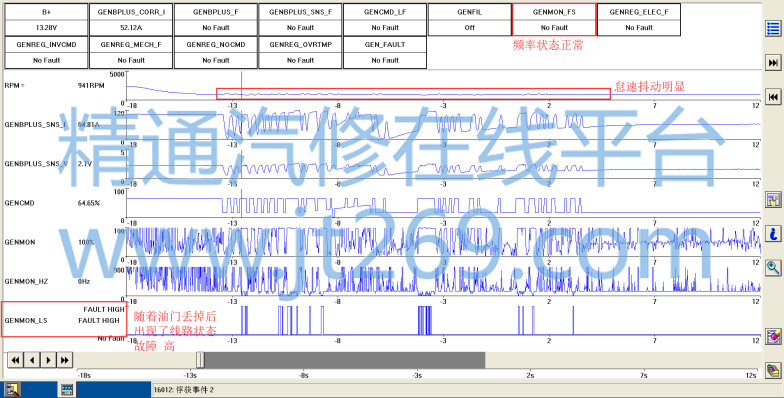Click the fast rewind playback button
The image size is (784, 398).
pyautogui.click(x=16, y=360)
